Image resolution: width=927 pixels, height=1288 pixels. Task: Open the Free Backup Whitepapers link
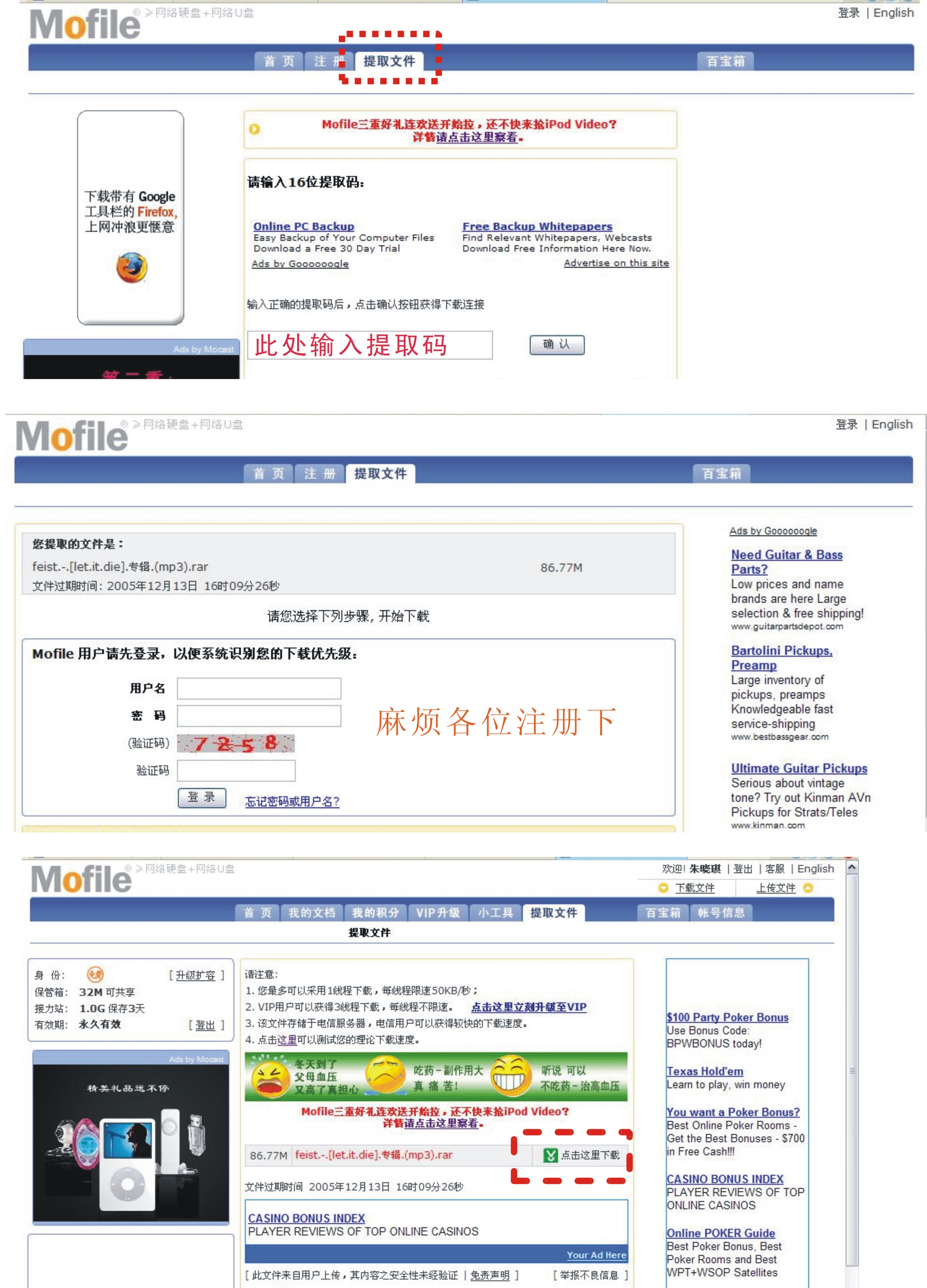click(537, 226)
